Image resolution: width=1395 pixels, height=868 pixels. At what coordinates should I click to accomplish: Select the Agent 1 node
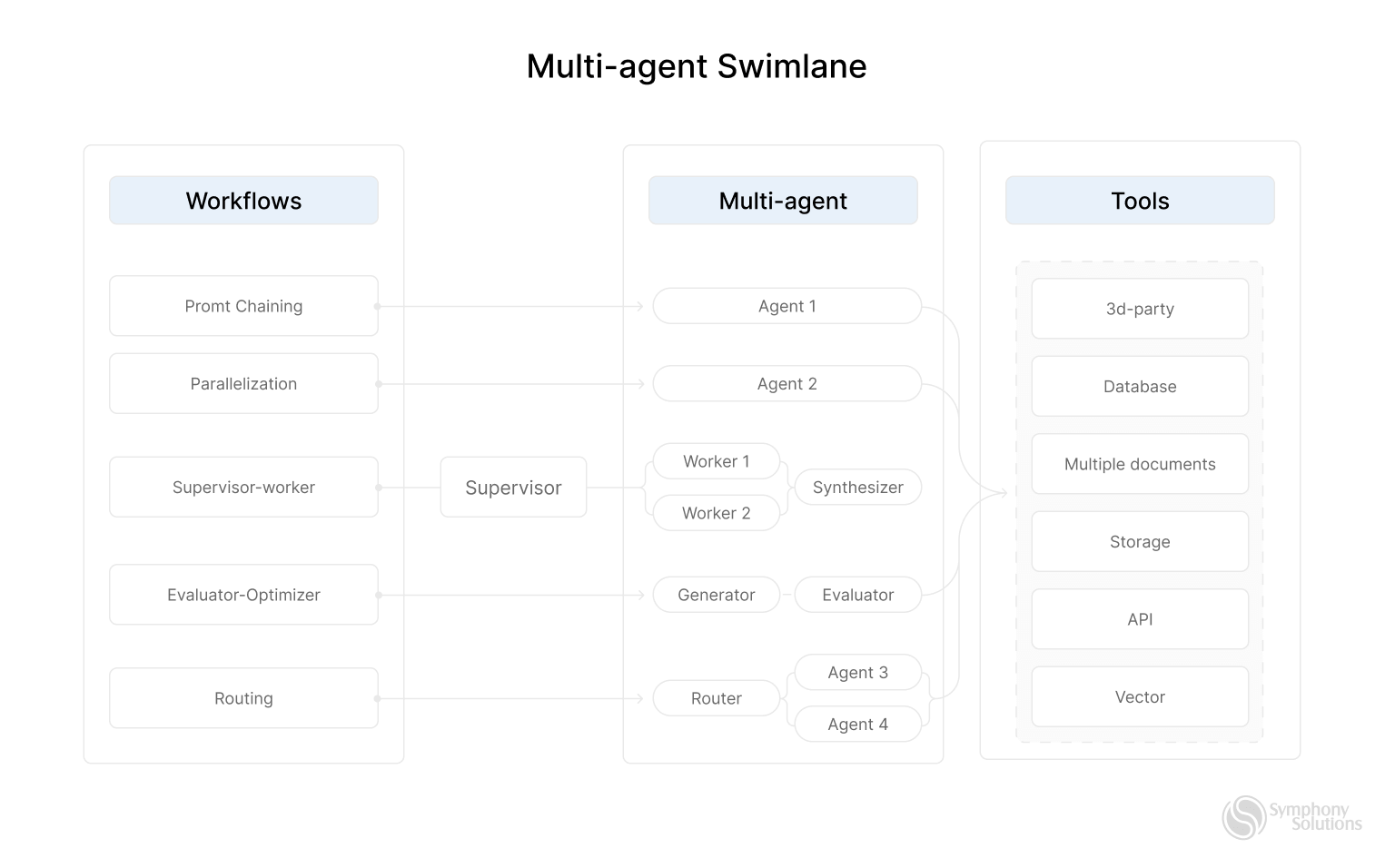pos(787,306)
